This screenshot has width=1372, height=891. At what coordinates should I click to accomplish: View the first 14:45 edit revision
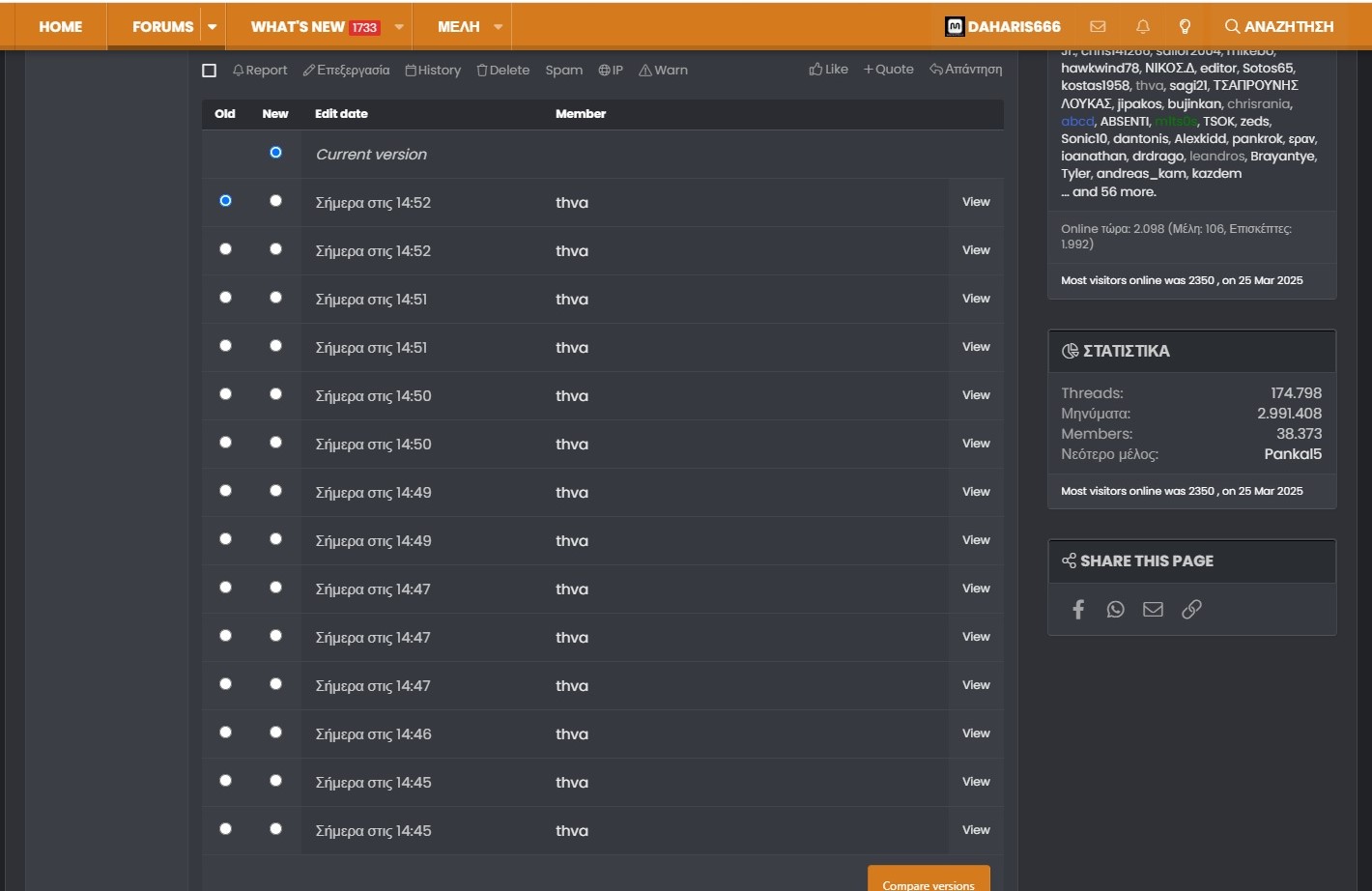976,782
